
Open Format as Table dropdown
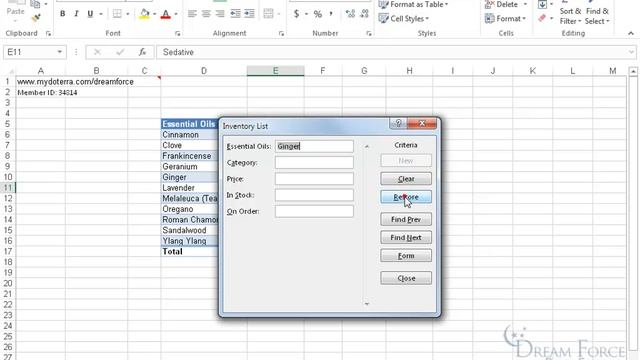point(413,4)
